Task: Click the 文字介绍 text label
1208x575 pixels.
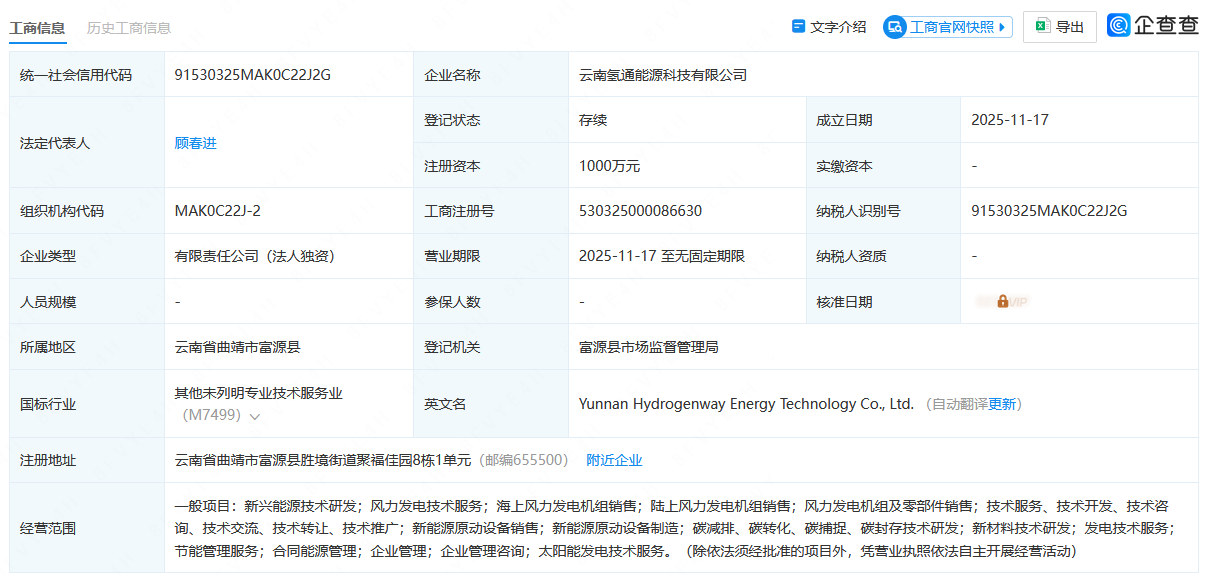Action: pyautogui.click(x=838, y=27)
